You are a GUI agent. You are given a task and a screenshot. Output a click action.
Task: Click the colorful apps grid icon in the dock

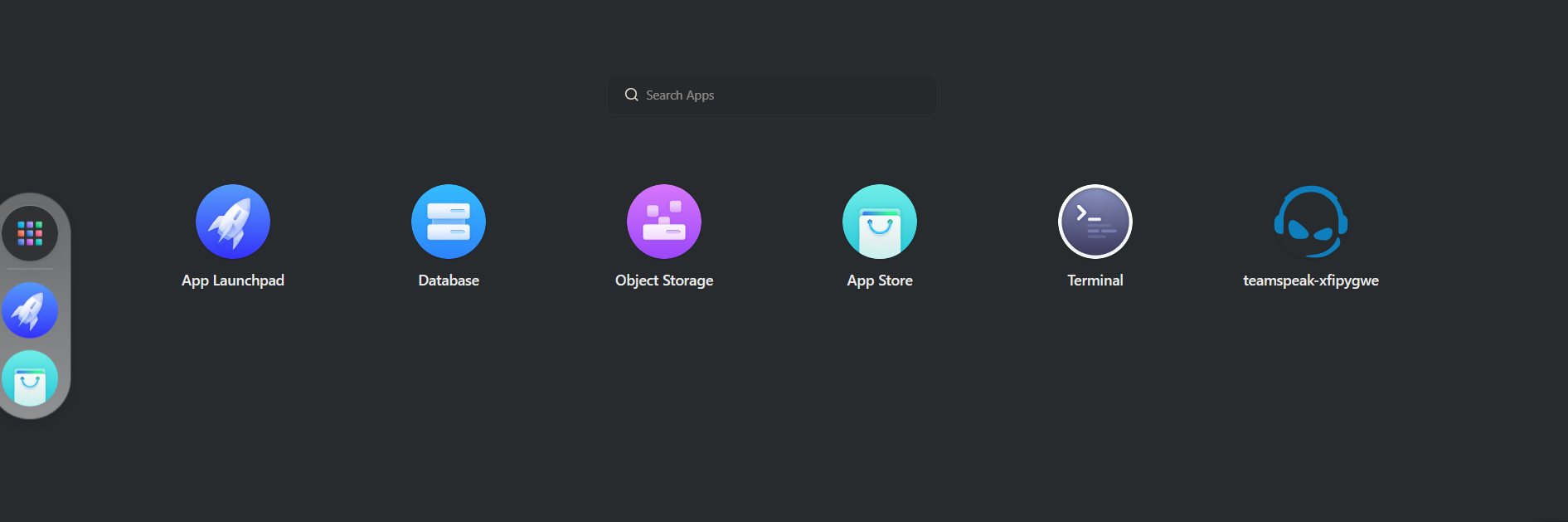pos(30,233)
